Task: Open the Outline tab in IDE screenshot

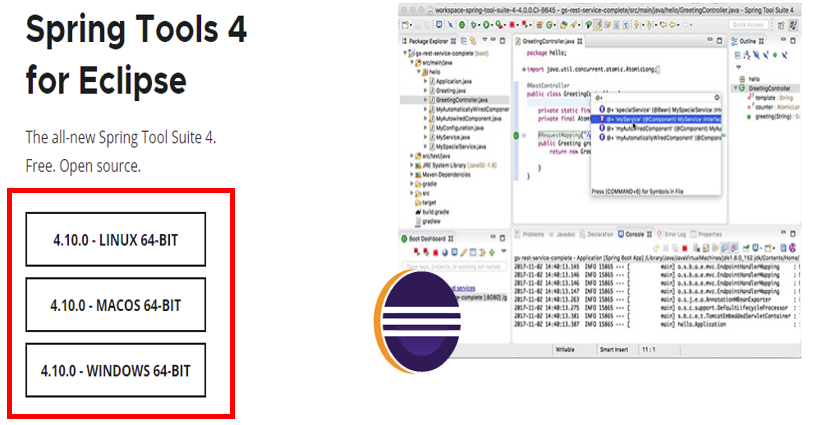Action: coord(748,41)
